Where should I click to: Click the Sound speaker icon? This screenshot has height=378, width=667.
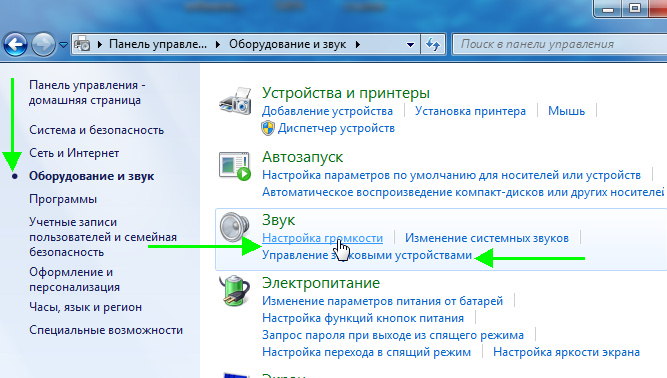(x=234, y=227)
